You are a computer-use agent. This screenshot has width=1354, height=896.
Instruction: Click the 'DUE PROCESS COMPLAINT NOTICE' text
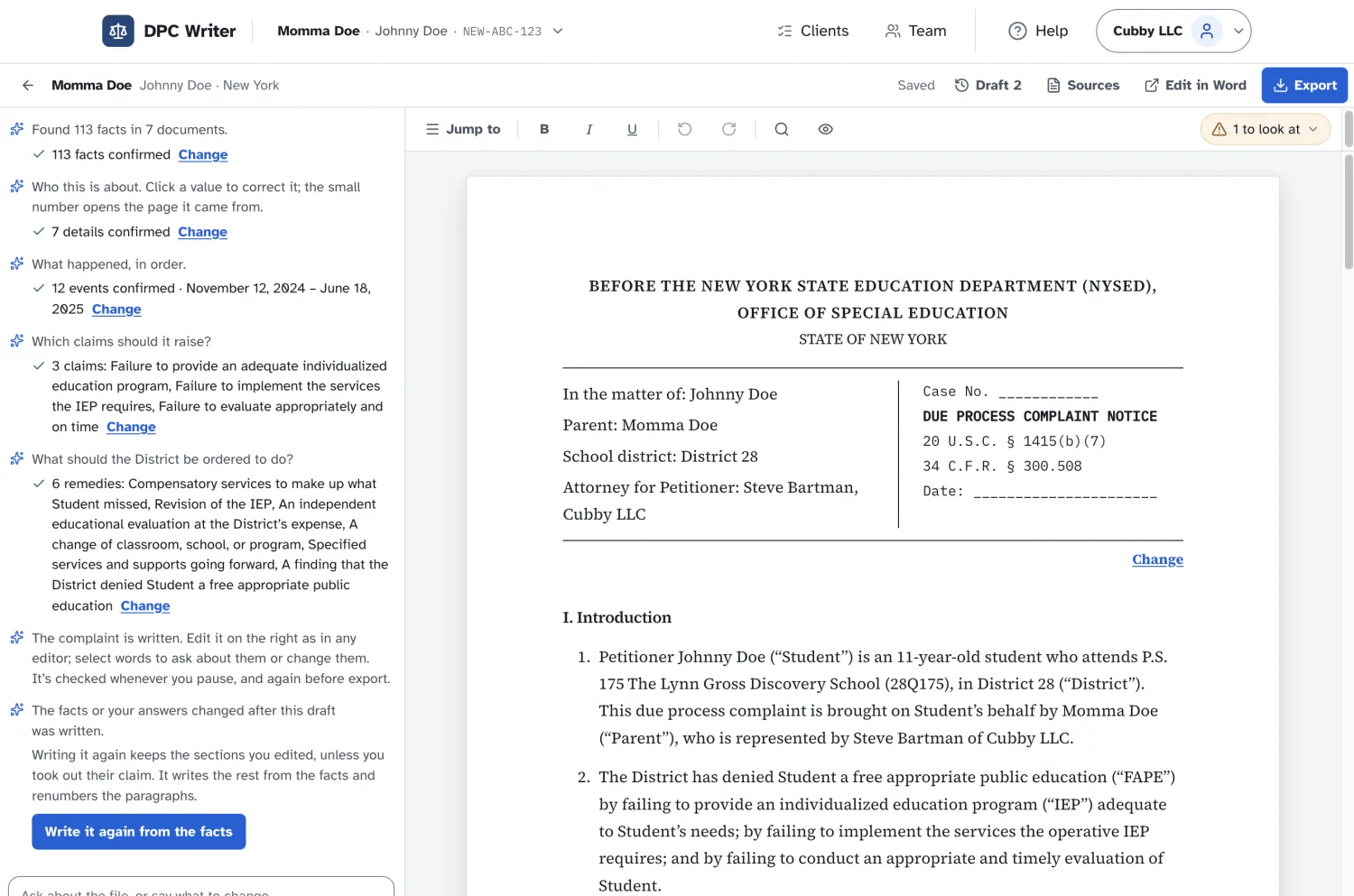[1040, 417]
